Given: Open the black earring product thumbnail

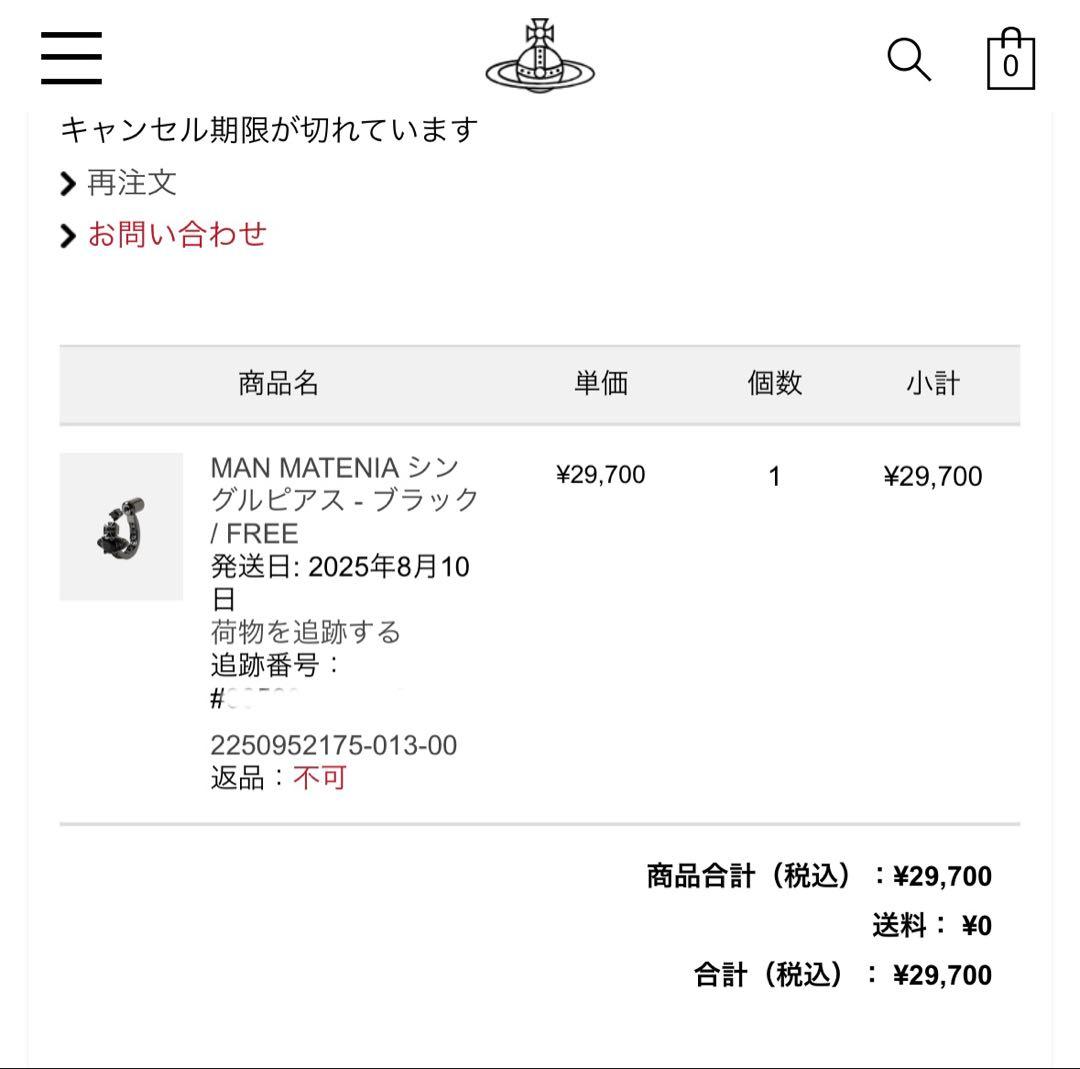Looking at the screenshot, I should (121, 526).
